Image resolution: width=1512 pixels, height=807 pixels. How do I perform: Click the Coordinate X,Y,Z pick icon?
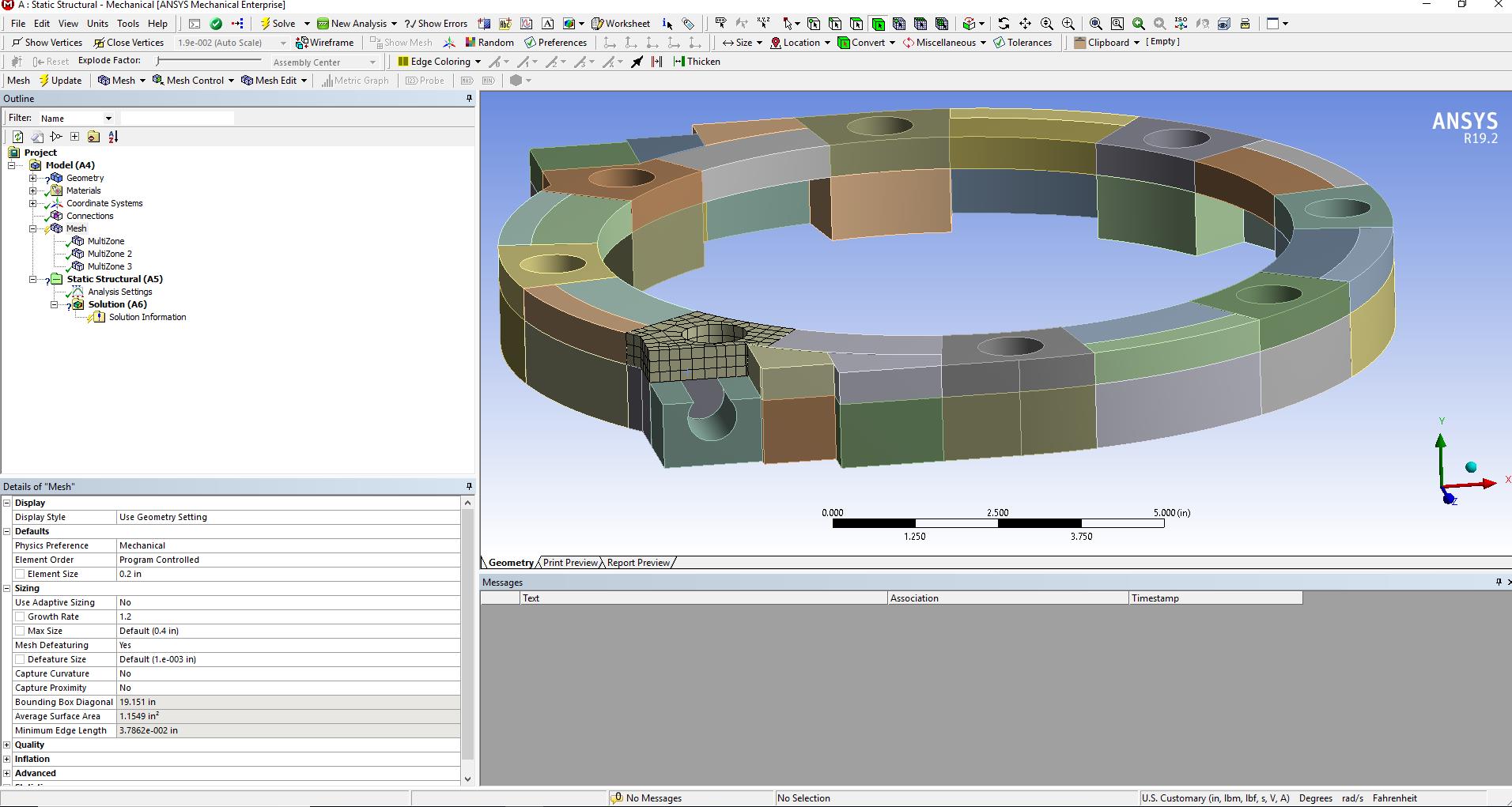(763, 24)
